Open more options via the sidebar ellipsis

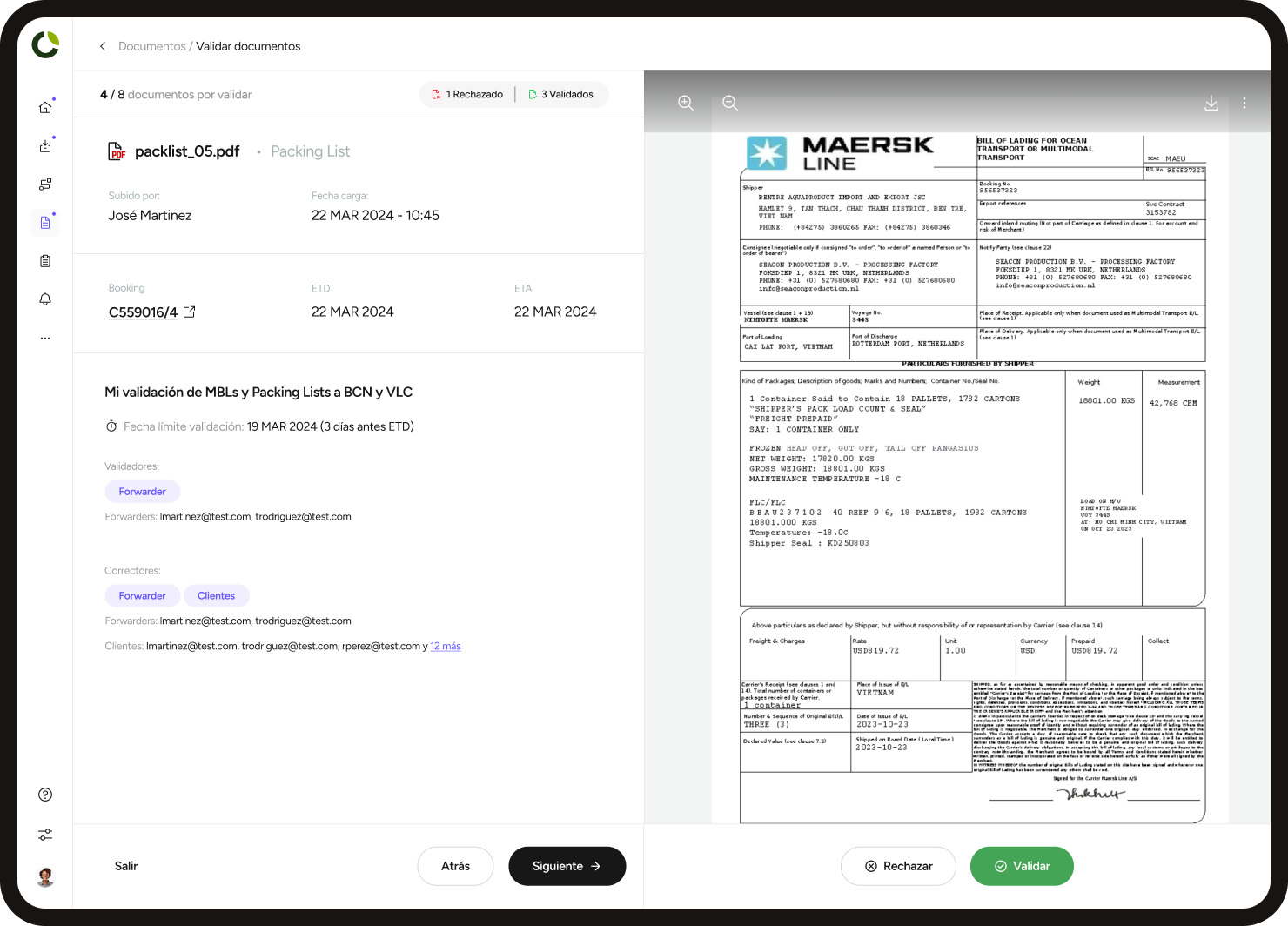pyautogui.click(x=45, y=338)
